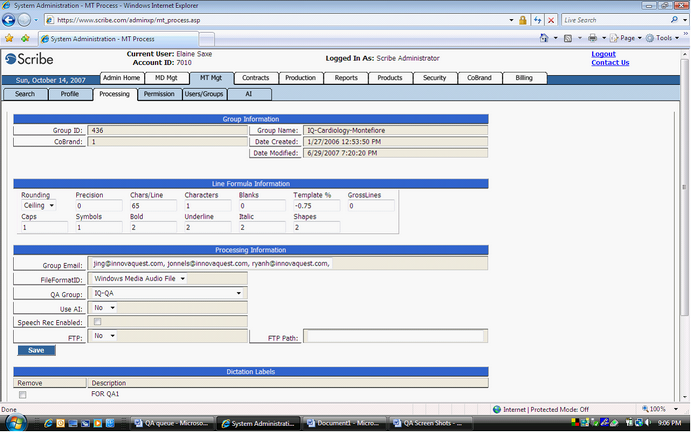Viewport: 691px width, 432px height.
Task: Go back with the browser Back arrow
Action: pos(8,20)
